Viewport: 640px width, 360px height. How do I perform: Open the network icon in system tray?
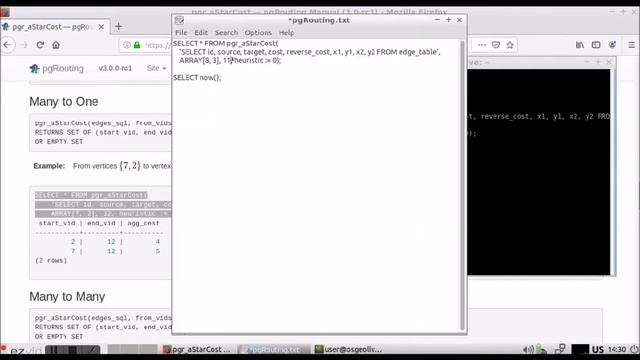560,349
